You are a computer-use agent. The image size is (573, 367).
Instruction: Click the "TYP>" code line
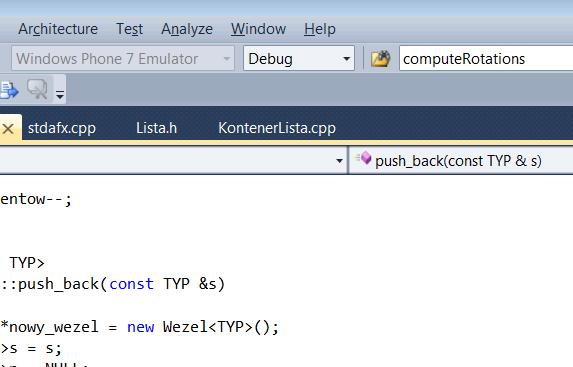coord(27,263)
